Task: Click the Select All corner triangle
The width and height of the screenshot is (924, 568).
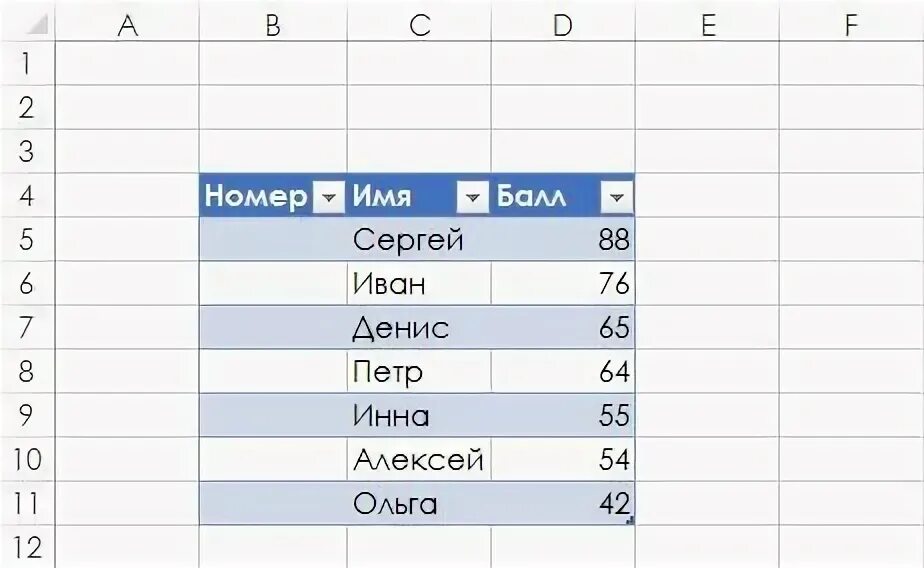Action: (37, 24)
